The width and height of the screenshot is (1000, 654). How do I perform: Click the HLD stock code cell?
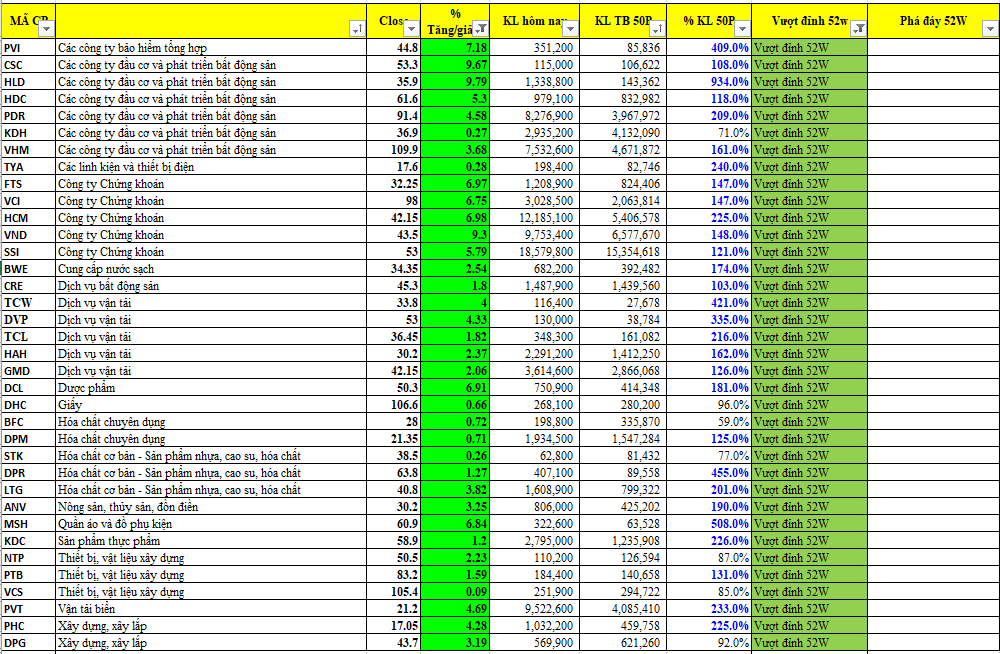click(27, 82)
